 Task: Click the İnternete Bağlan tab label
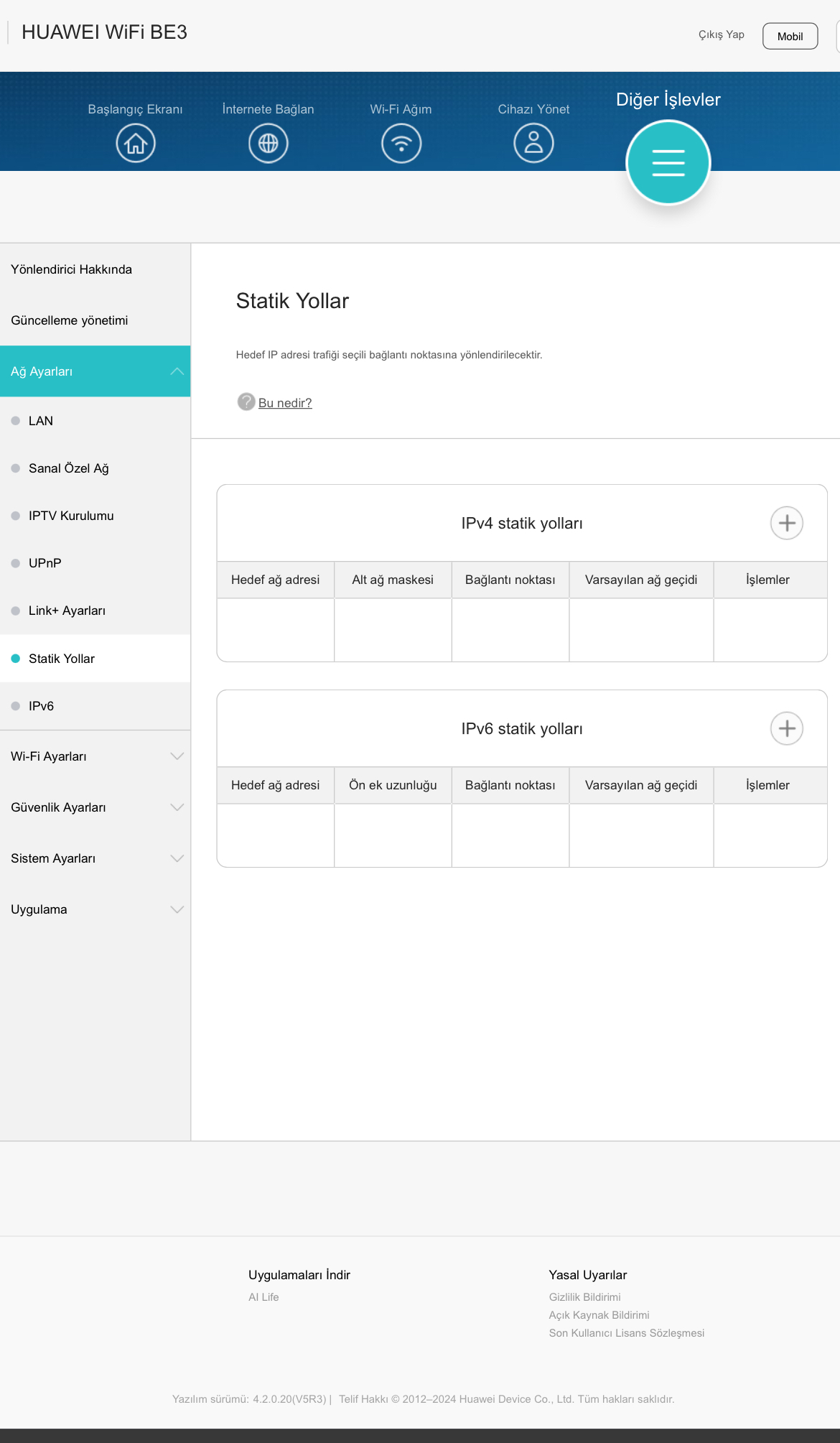click(x=269, y=109)
